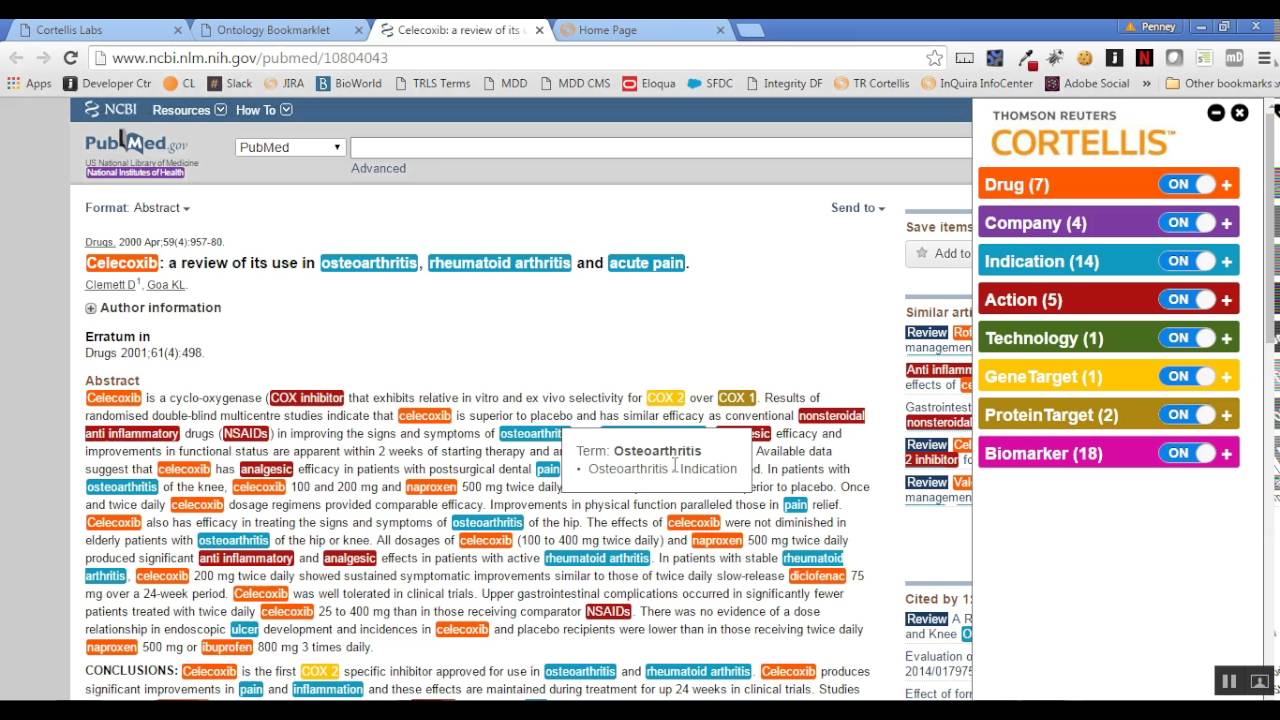
Task: Close the Cortellis overlay panel
Action: 1240,113
